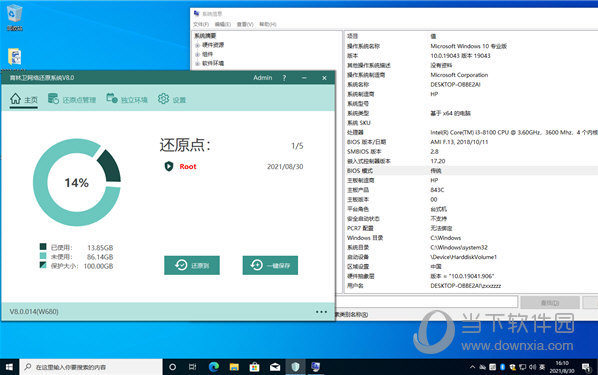Open the 查看(V) menu in System Information
Screen dimensions: 598x375
[245, 24]
